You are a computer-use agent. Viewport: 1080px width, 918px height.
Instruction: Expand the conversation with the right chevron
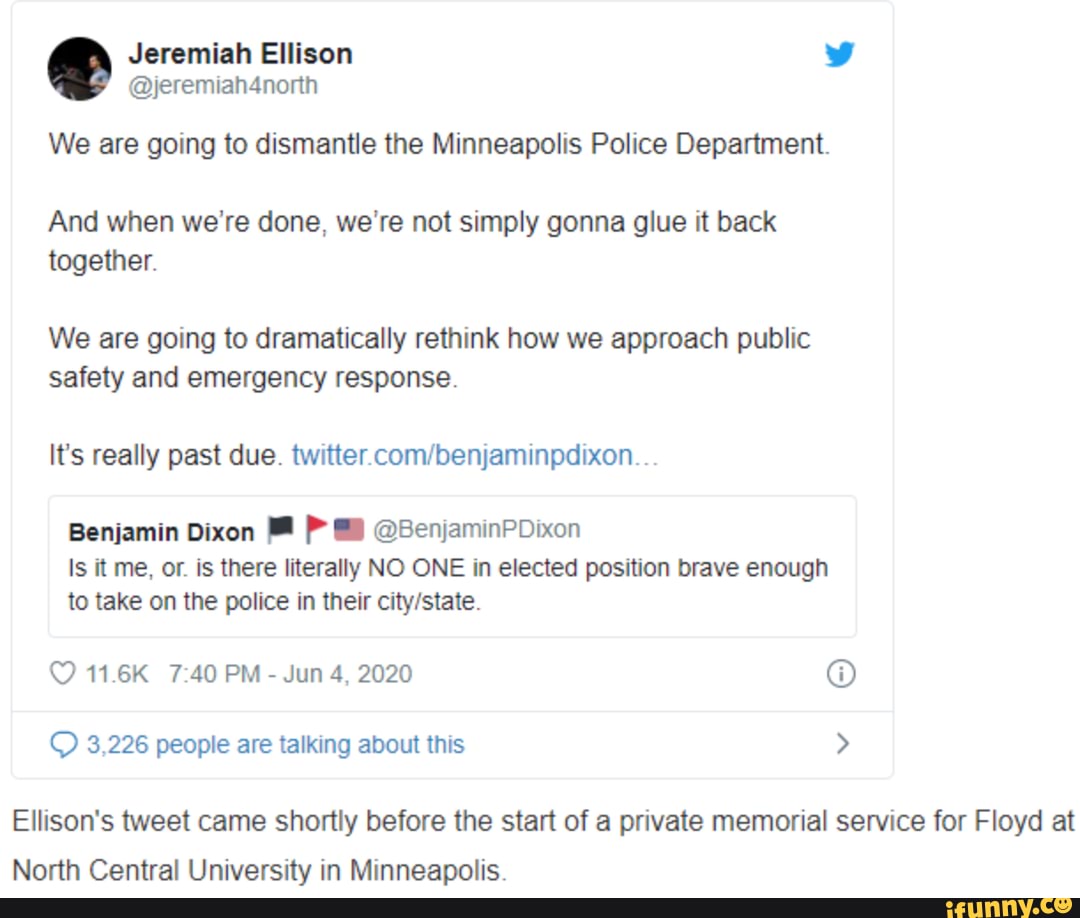843,744
